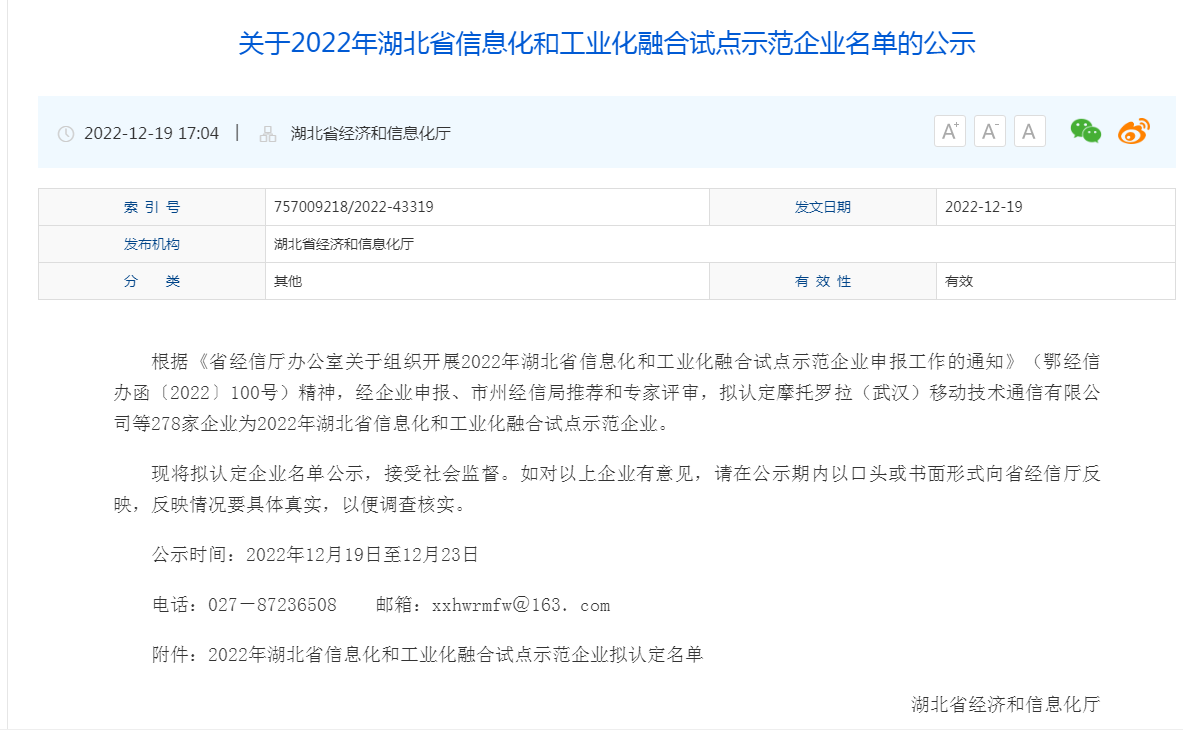
Task: Share the article via the WeChat icon
Action: (1085, 131)
